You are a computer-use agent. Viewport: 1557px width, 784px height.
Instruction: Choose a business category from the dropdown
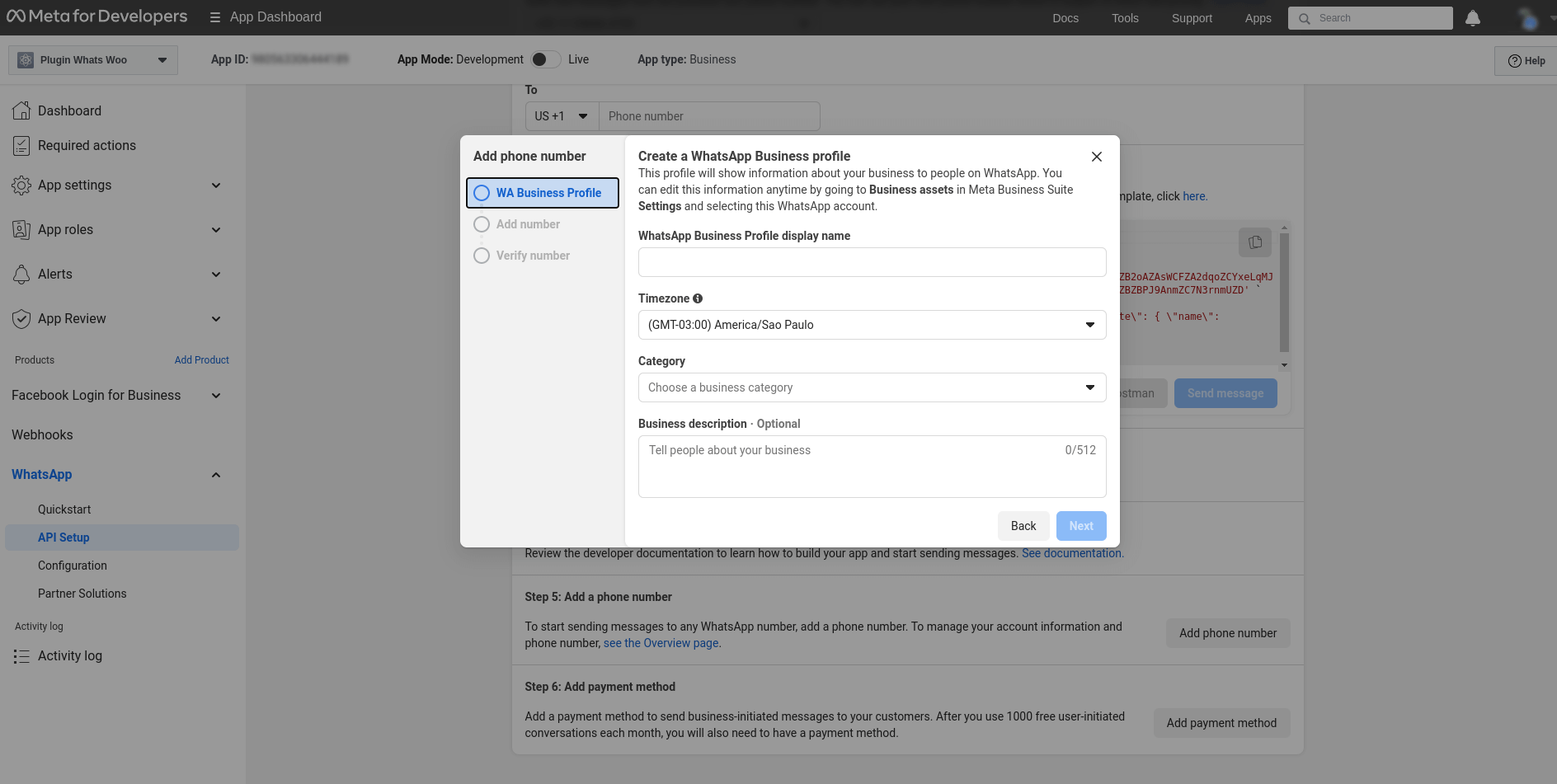tap(872, 387)
